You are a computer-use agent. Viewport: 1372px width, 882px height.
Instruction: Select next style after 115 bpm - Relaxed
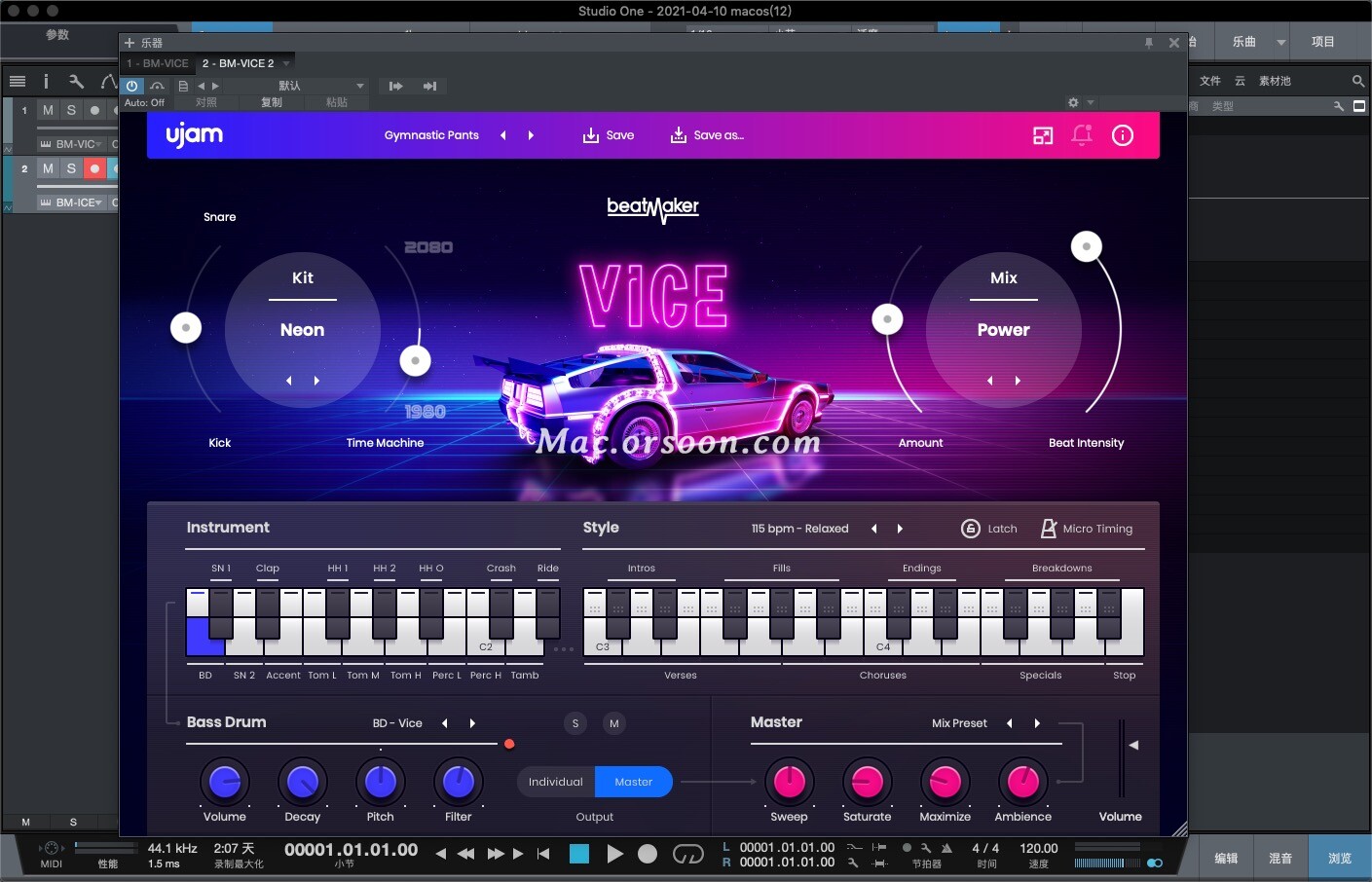[900, 529]
